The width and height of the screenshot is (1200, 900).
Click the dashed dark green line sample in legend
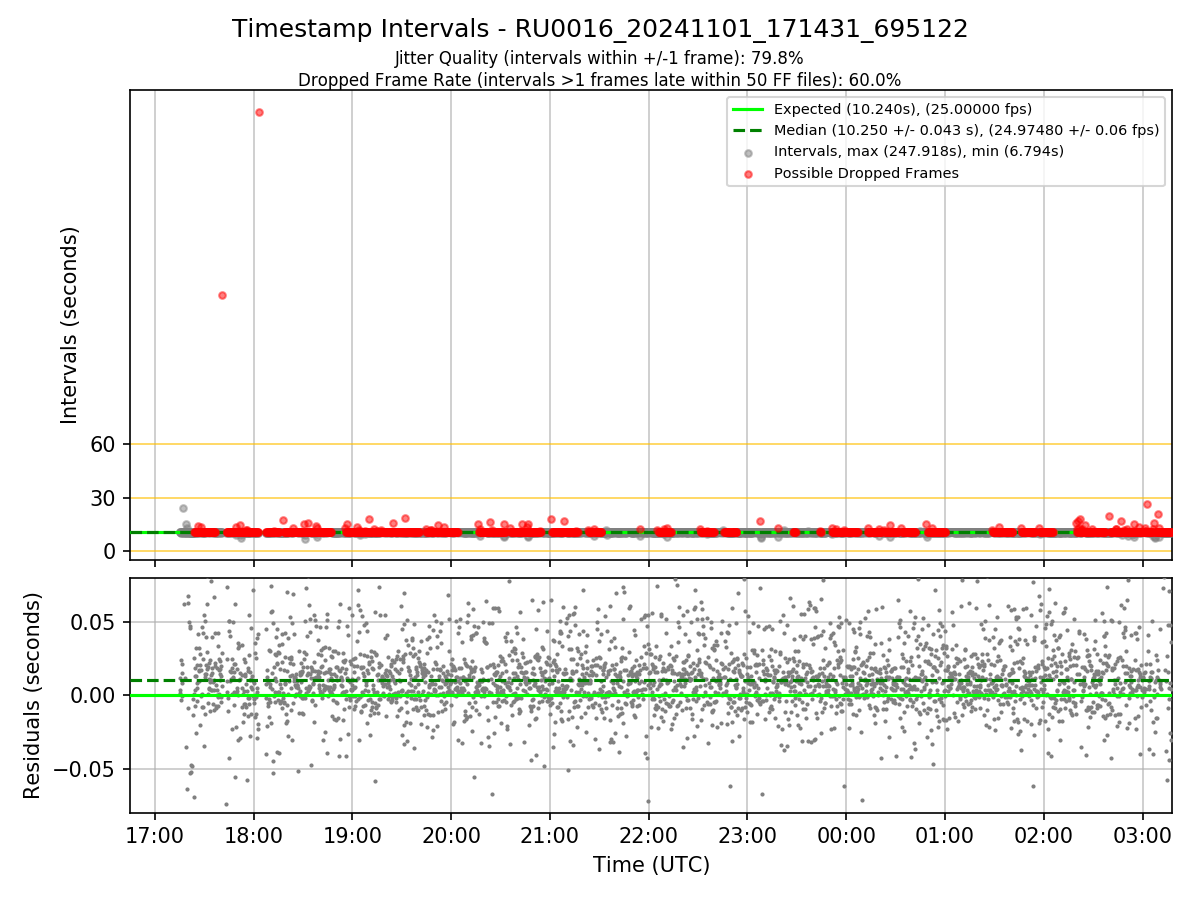(x=749, y=130)
